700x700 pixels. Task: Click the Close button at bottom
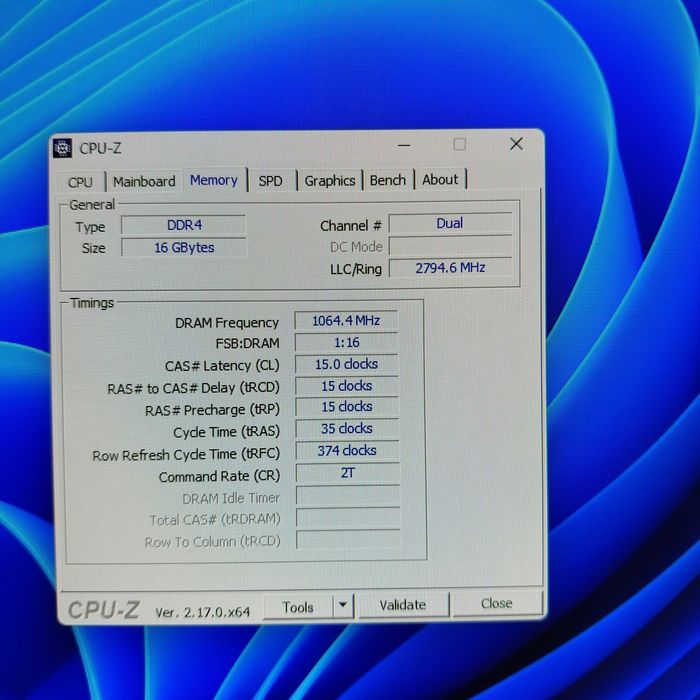[x=496, y=604]
